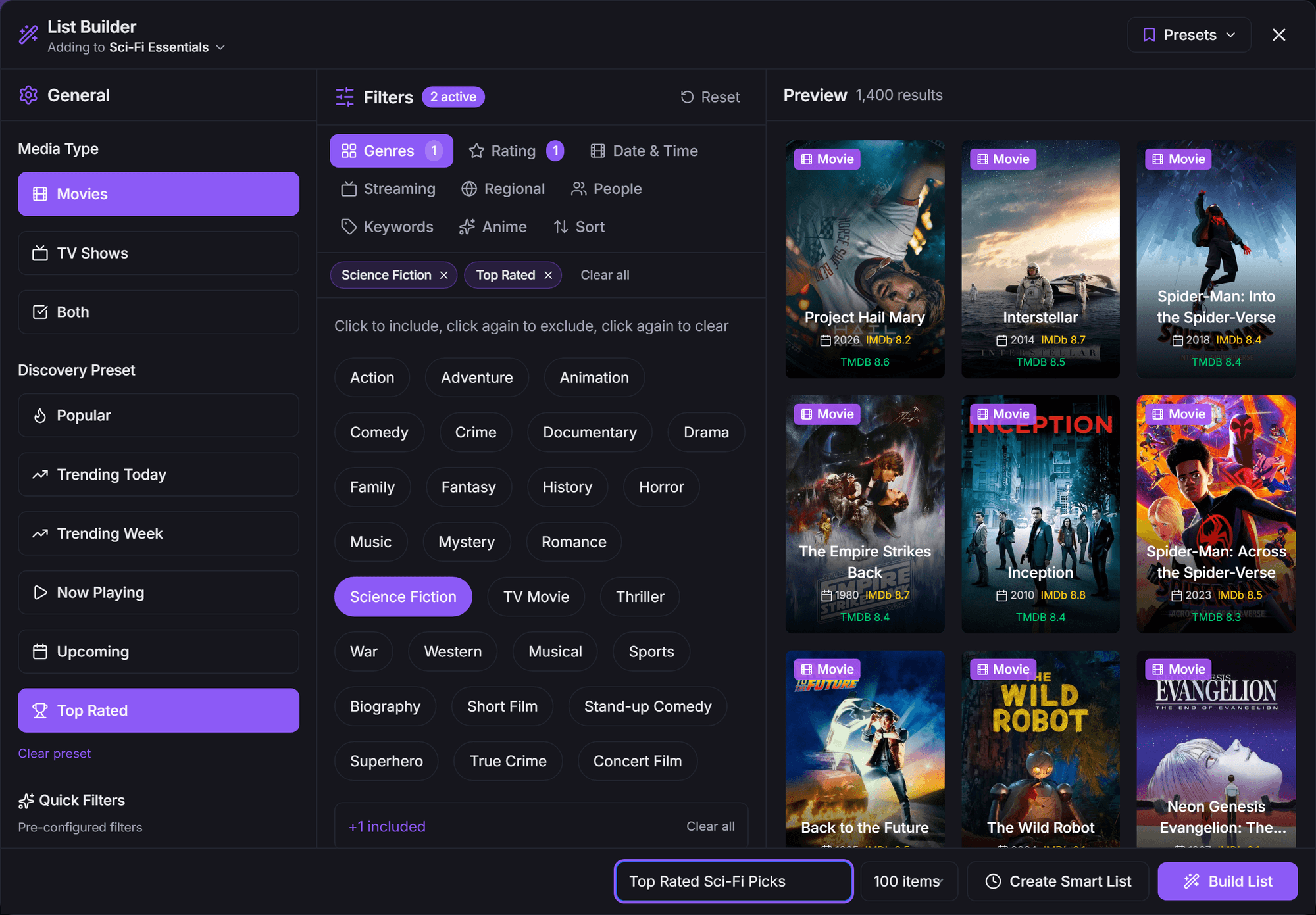Click the list name input field

point(734,881)
